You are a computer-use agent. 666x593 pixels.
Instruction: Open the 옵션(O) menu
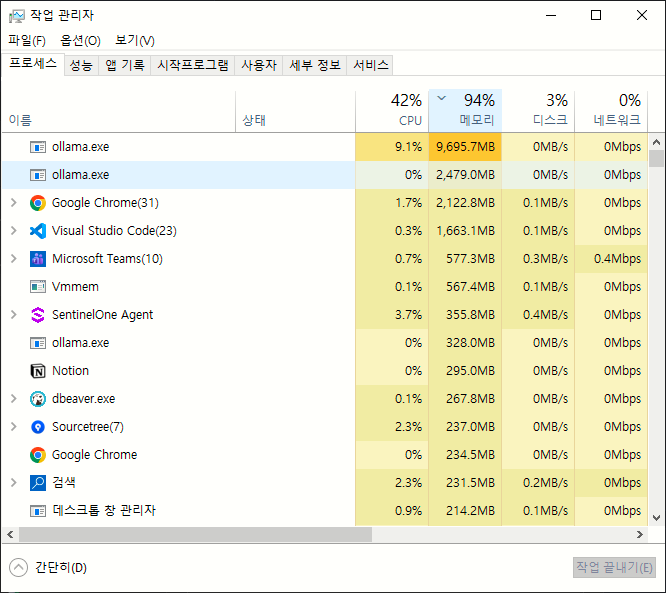(80, 41)
